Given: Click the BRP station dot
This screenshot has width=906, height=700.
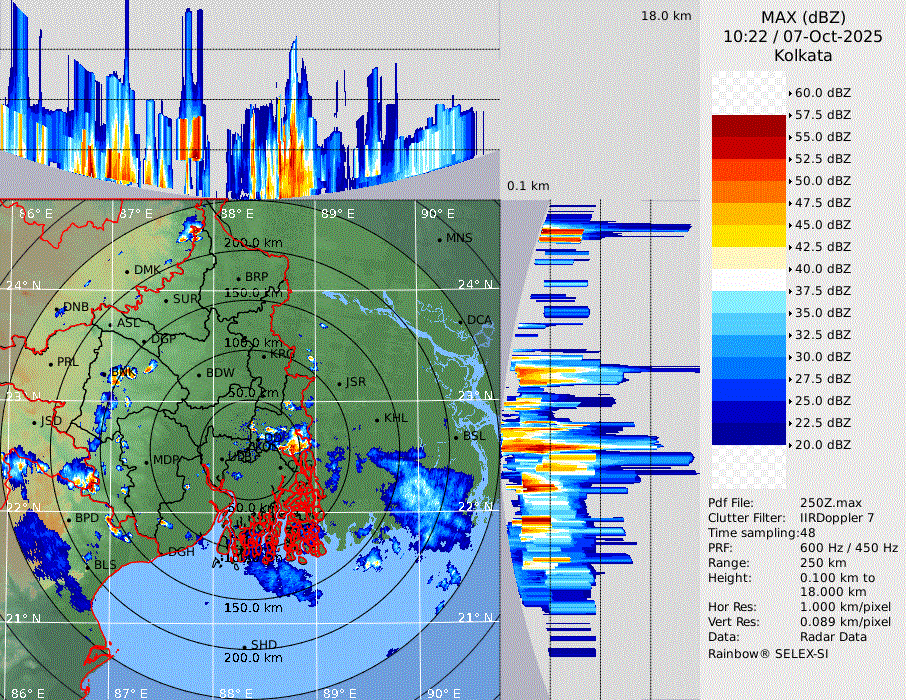Looking at the screenshot, I should pyautogui.click(x=238, y=278).
